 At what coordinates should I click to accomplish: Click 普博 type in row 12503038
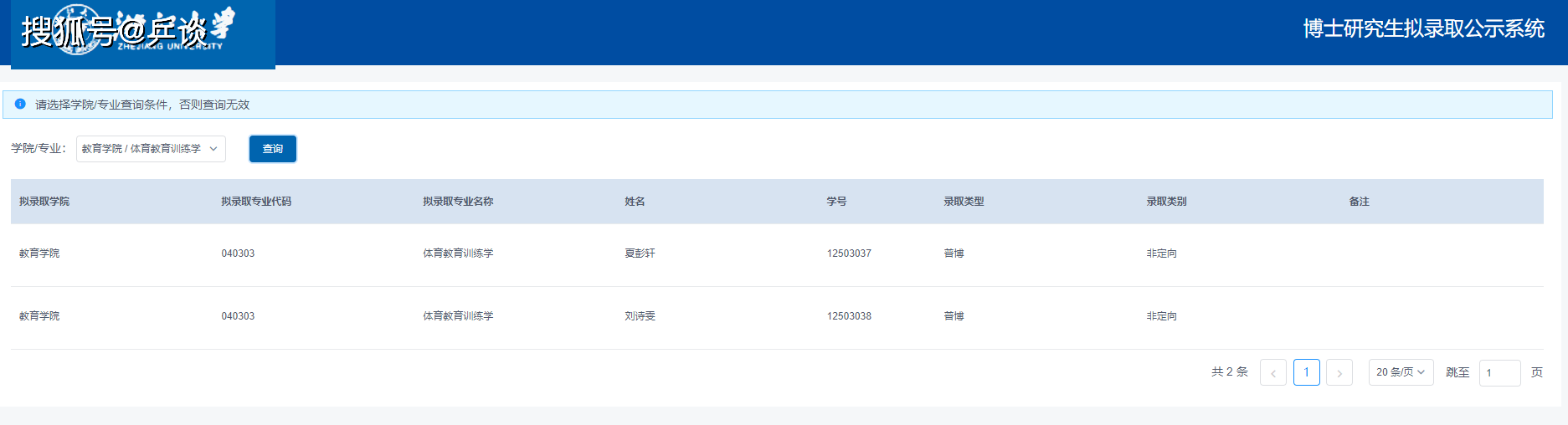[954, 316]
